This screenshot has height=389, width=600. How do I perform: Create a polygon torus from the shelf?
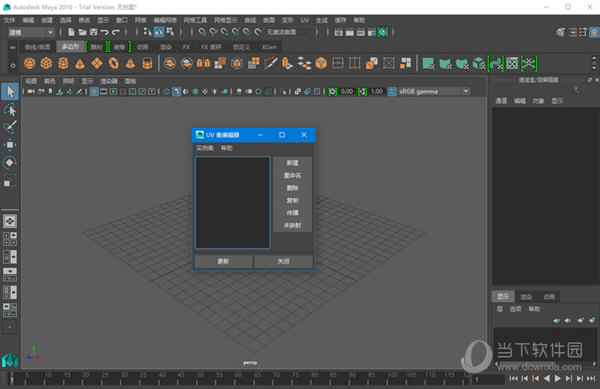114,63
